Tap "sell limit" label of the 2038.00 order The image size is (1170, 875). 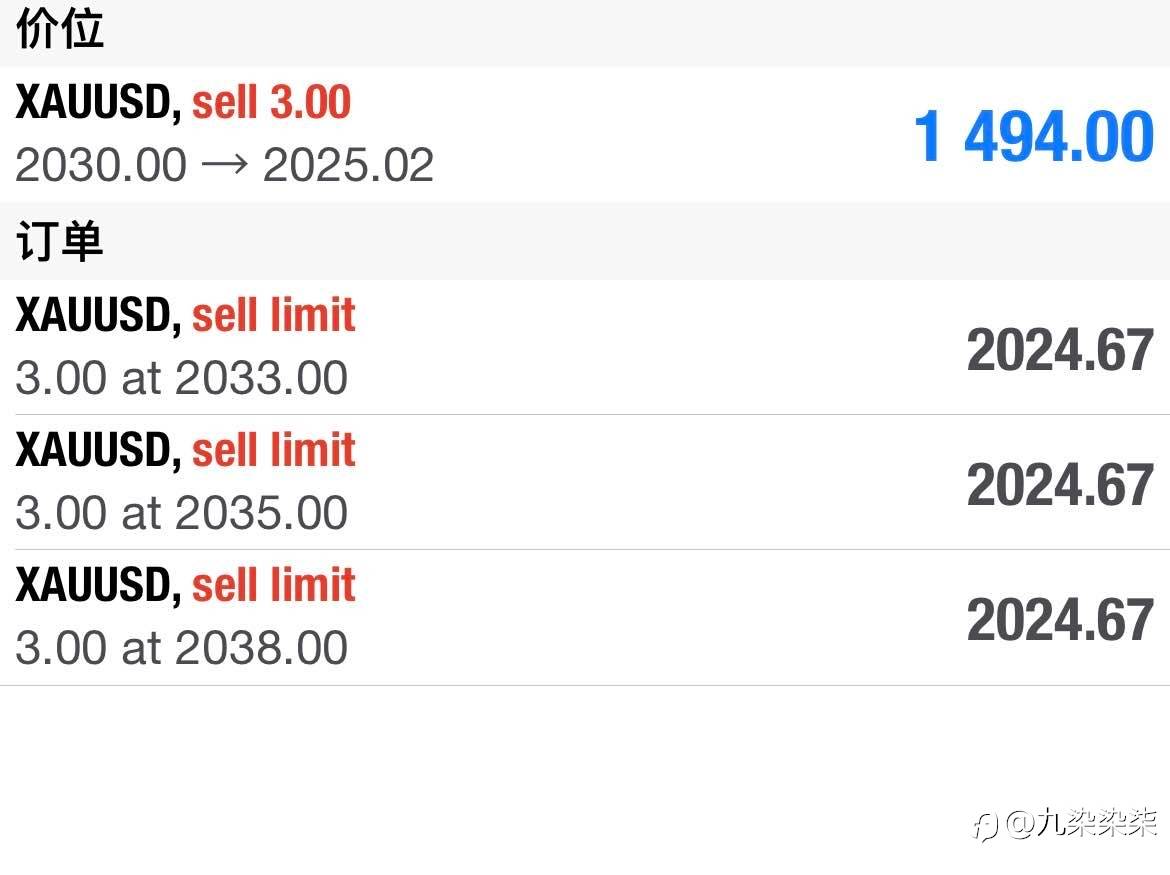274,585
